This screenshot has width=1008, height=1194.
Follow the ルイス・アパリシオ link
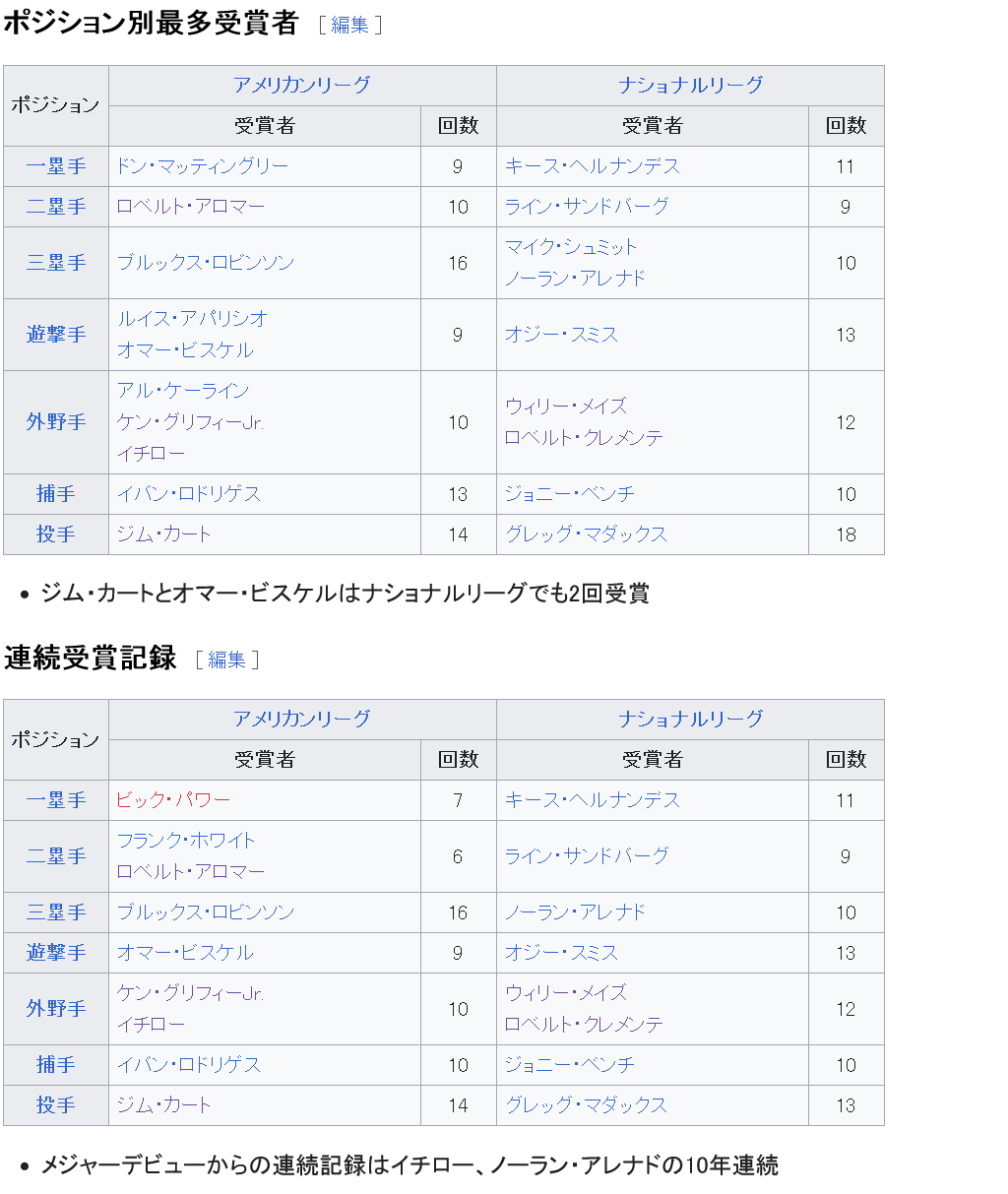click(192, 319)
